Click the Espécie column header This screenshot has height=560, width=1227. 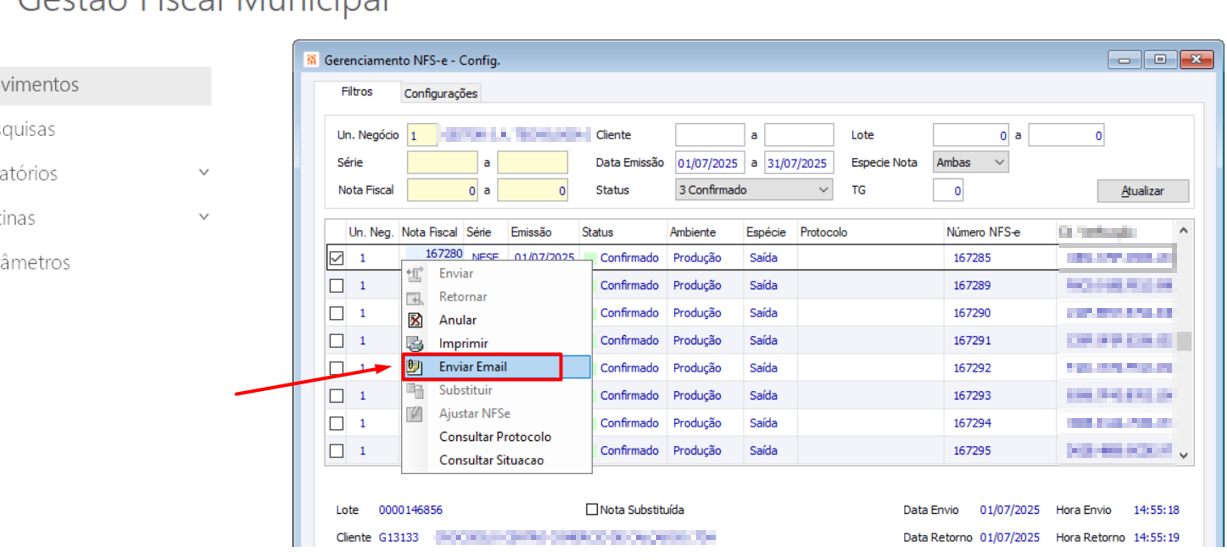click(769, 232)
